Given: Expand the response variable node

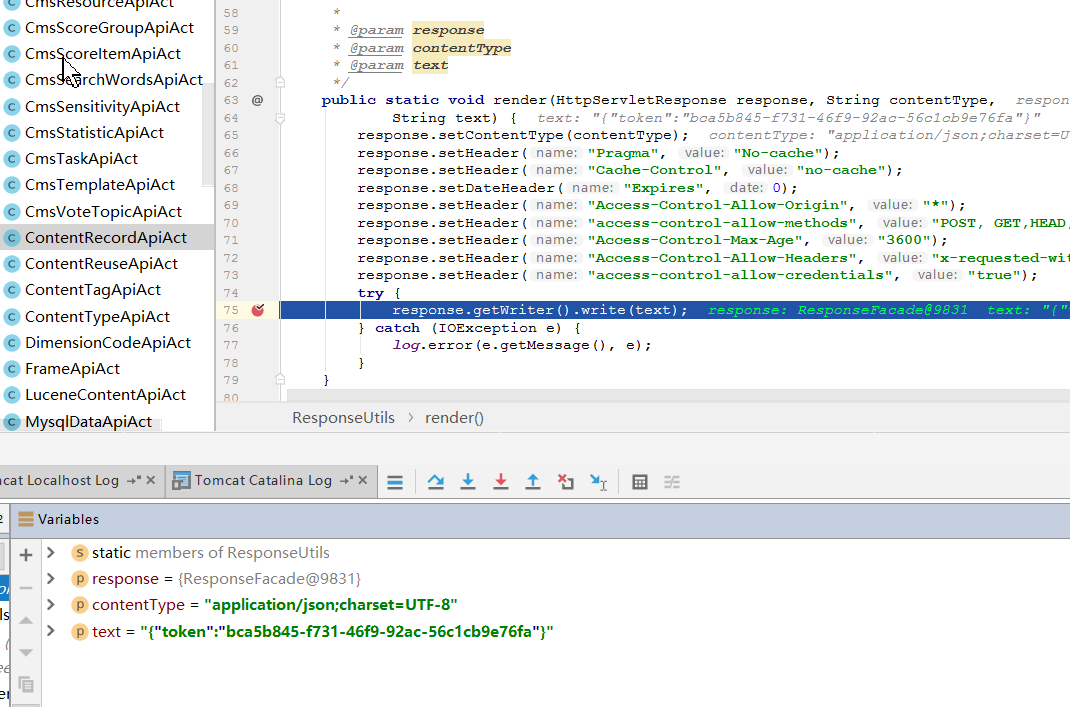Looking at the screenshot, I should pos(51,579).
